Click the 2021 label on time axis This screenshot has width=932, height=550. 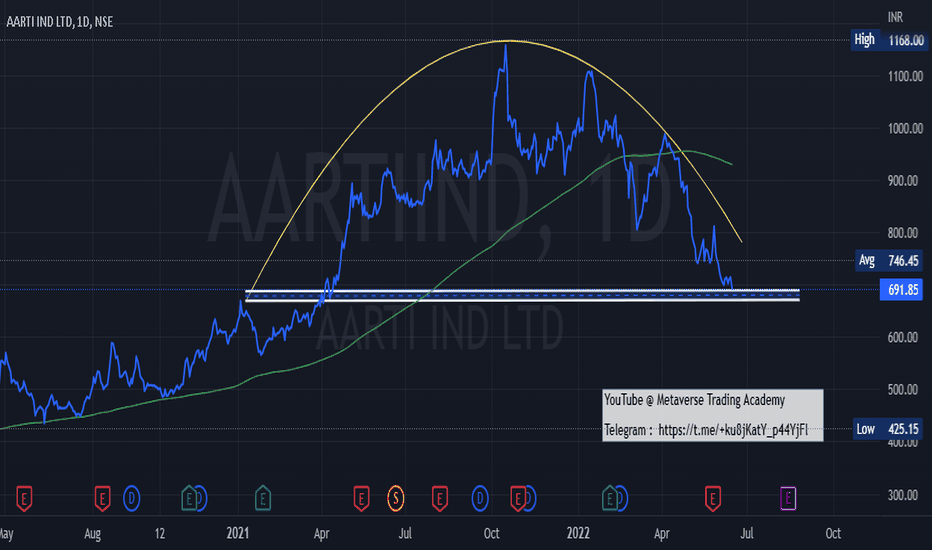pos(238,533)
